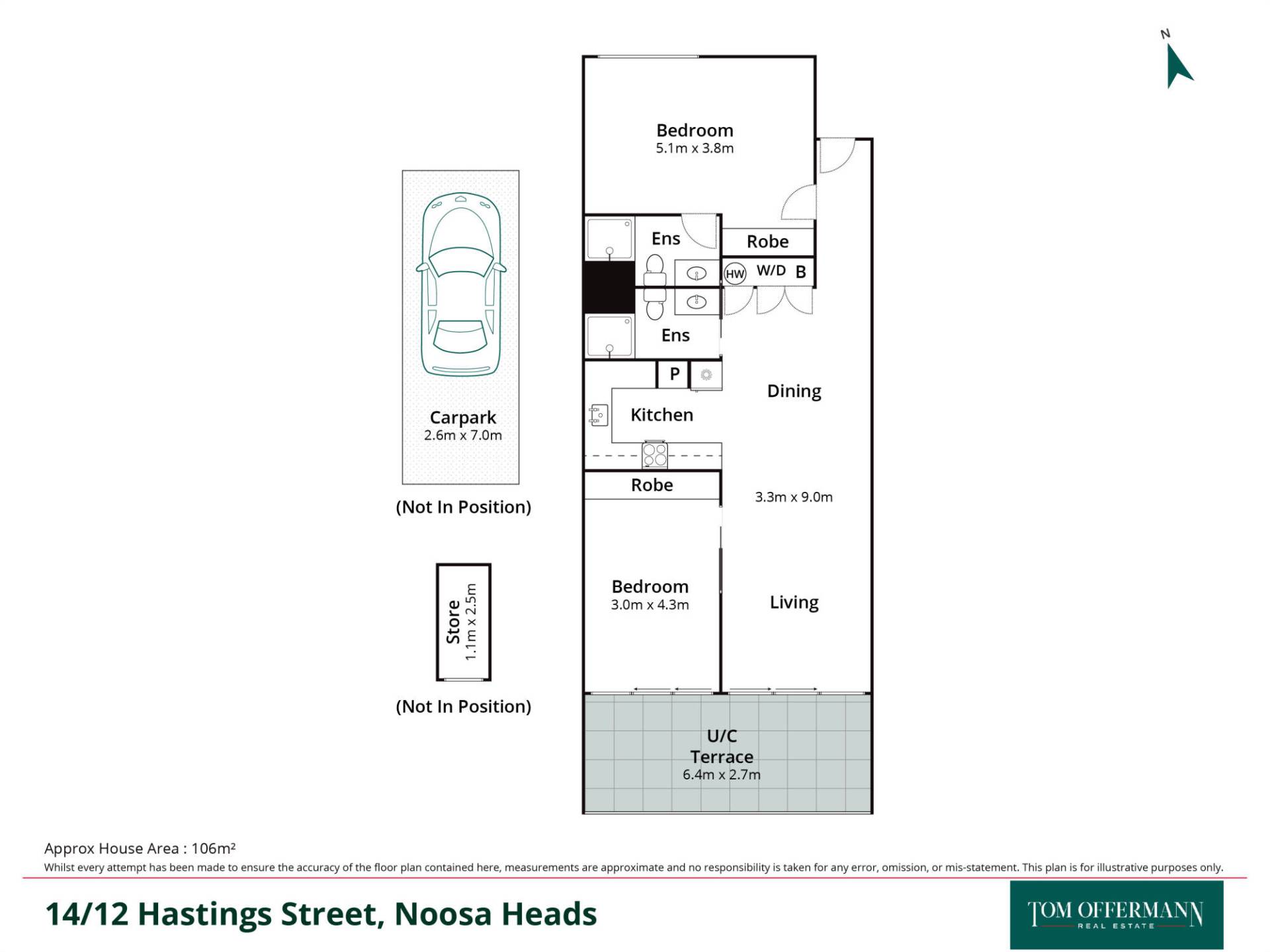Click the kitchen stove cooktop symbol
The height and width of the screenshot is (952, 1270).
655,455
